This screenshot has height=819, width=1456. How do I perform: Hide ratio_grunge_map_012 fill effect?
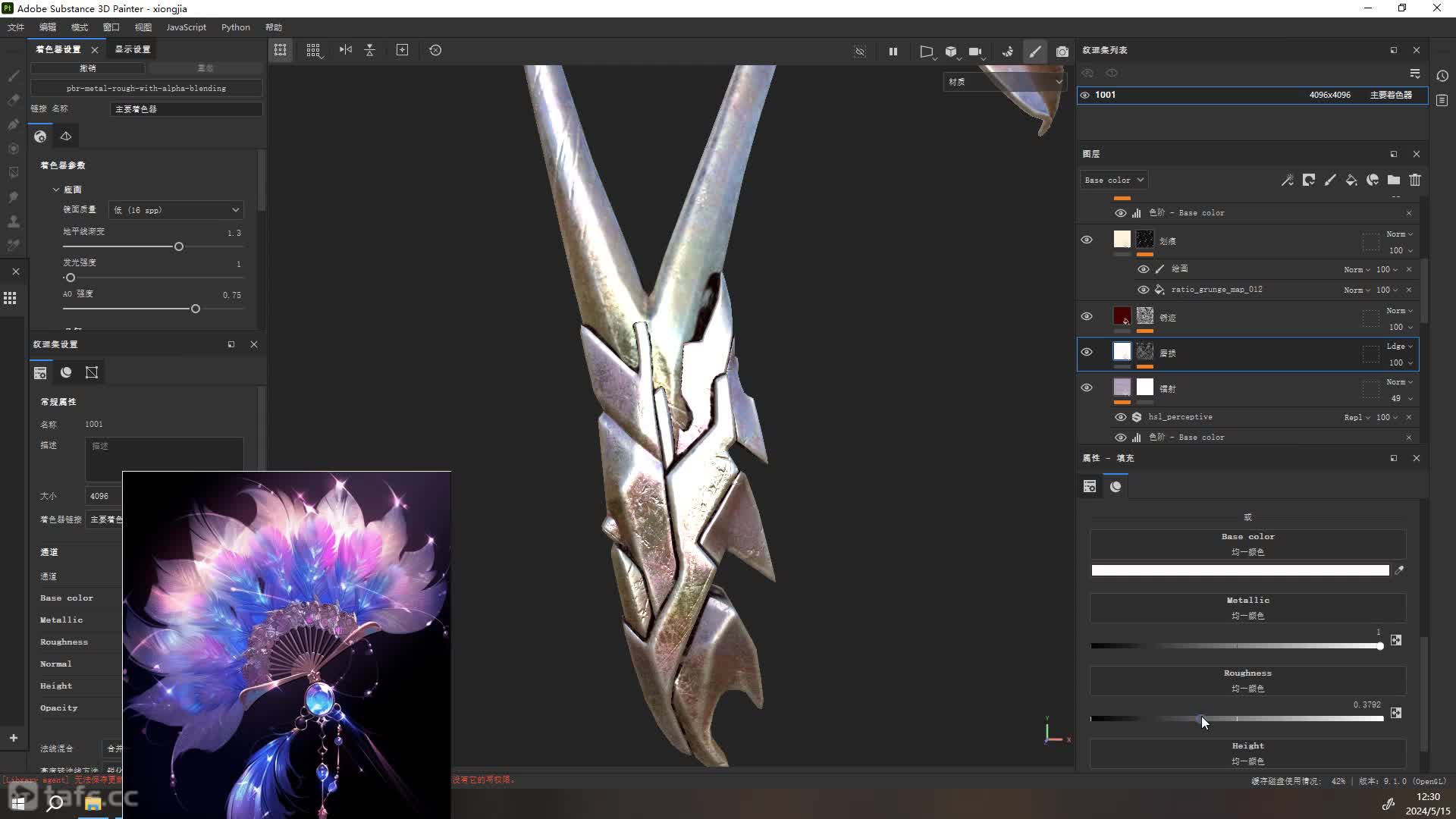1144,290
